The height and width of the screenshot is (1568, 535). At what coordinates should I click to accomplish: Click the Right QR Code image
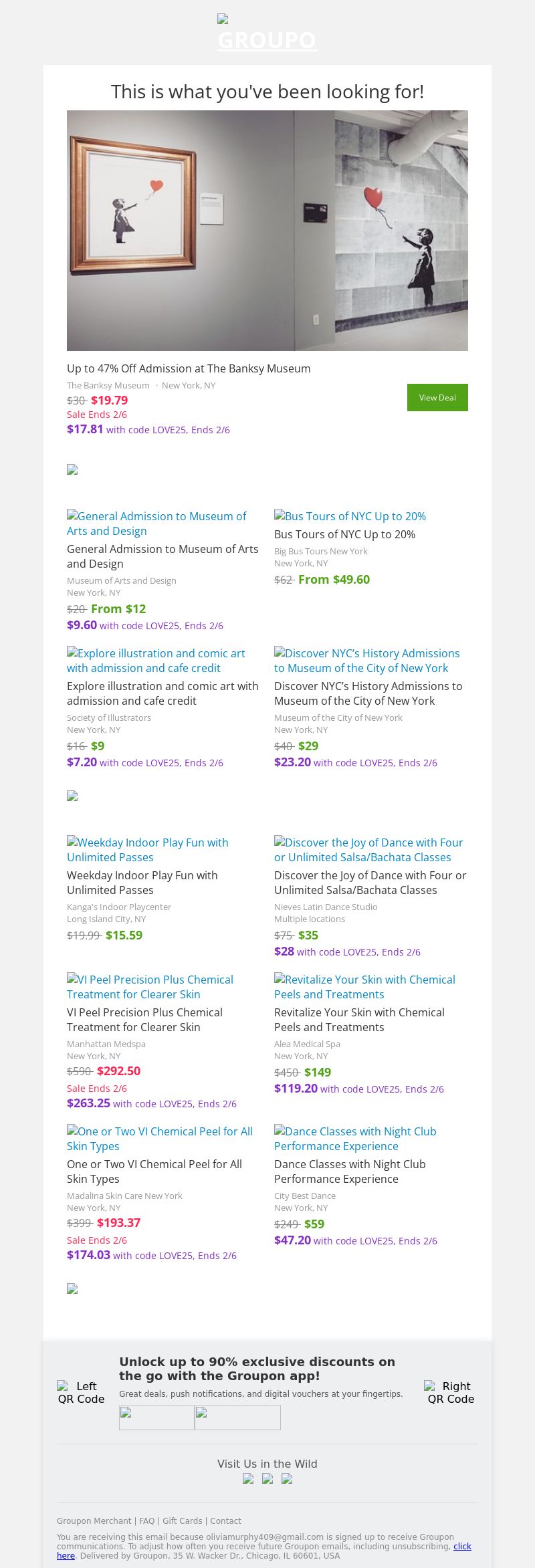(451, 1392)
